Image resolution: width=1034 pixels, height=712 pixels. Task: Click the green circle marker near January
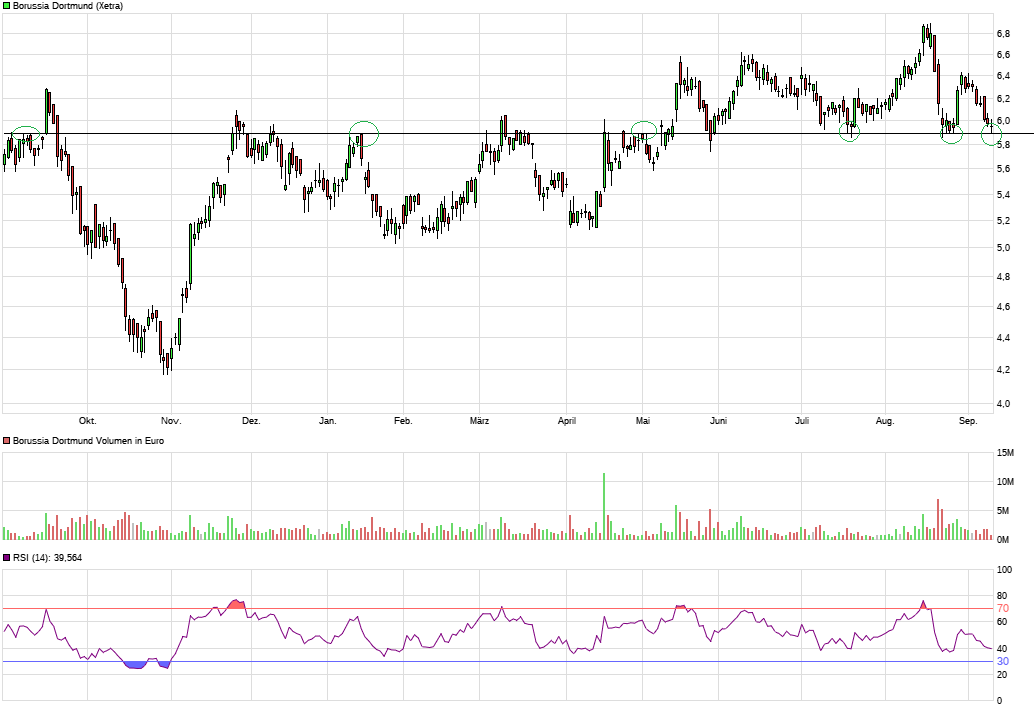point(364,133)
